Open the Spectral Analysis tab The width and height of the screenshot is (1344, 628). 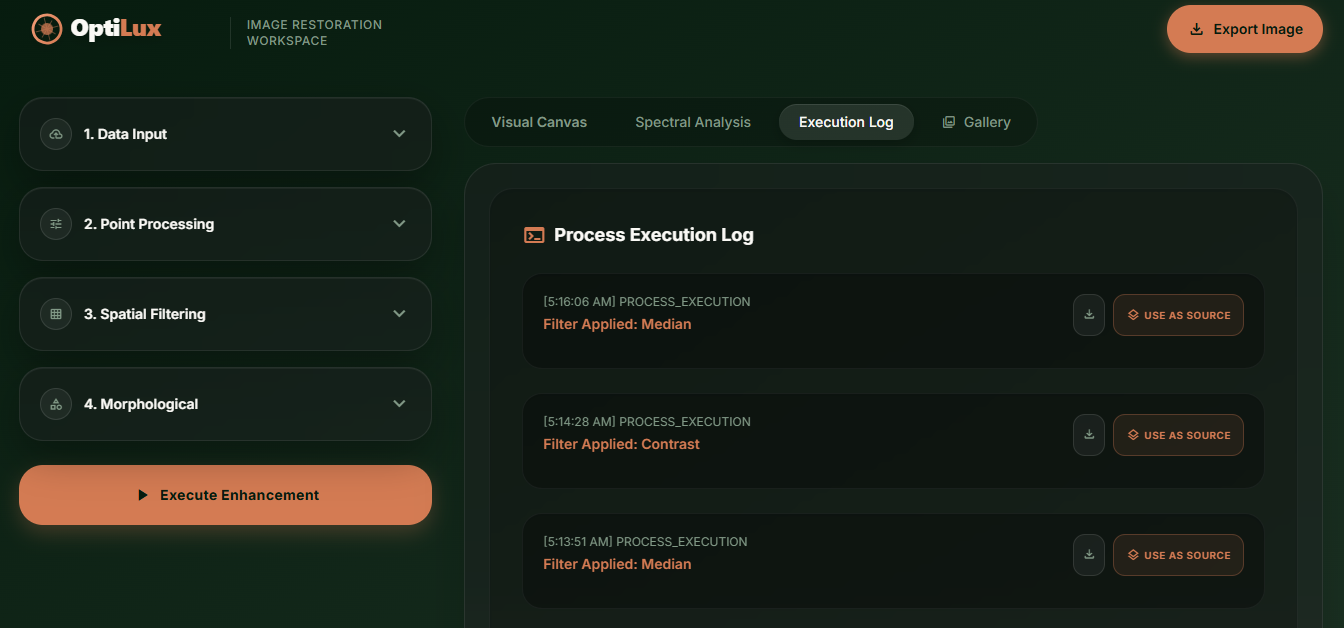pos(693,122)
